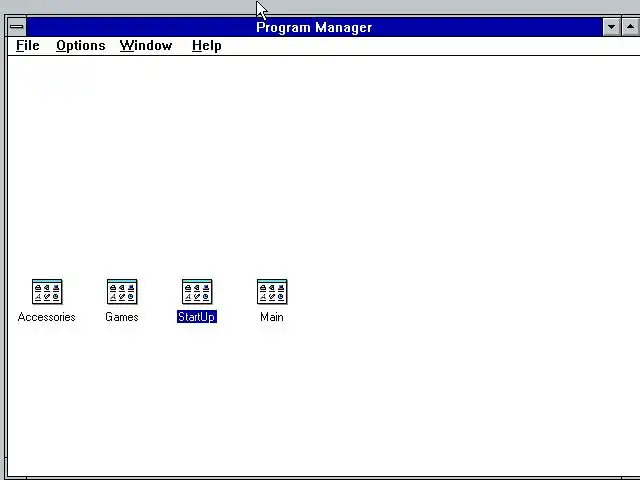The width and height of the screenshot is (640, 480).
Task: Select the Accessories program group icon
Action: 47,291
